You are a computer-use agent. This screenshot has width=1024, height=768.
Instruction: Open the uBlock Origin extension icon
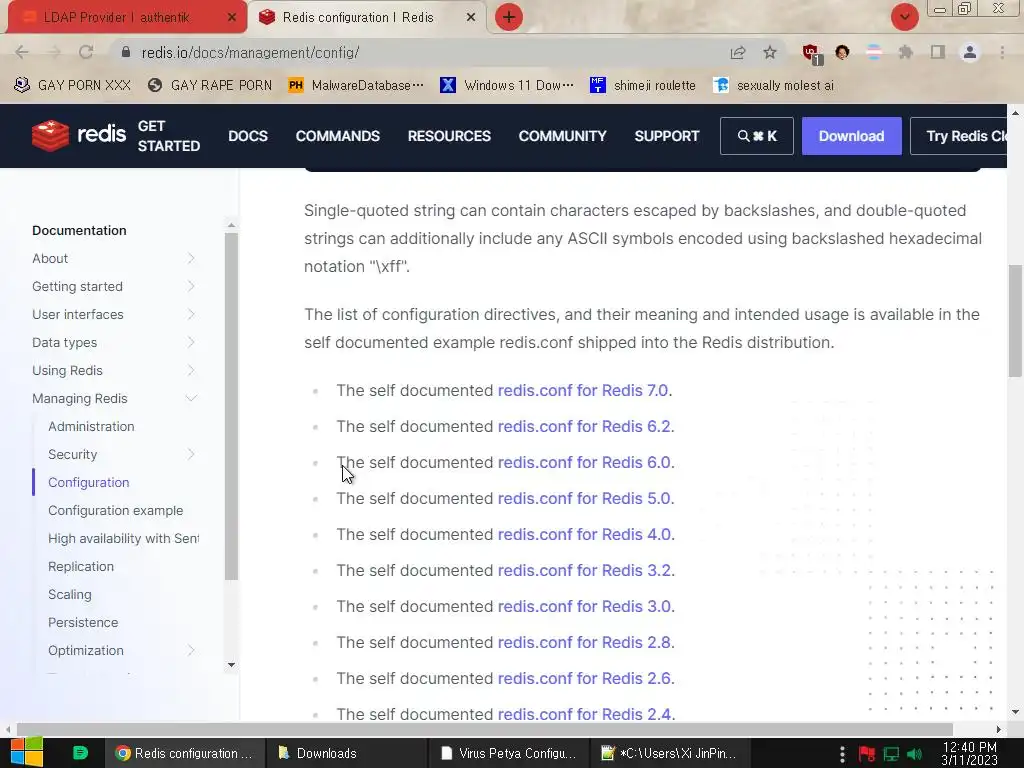coord(811,53)
